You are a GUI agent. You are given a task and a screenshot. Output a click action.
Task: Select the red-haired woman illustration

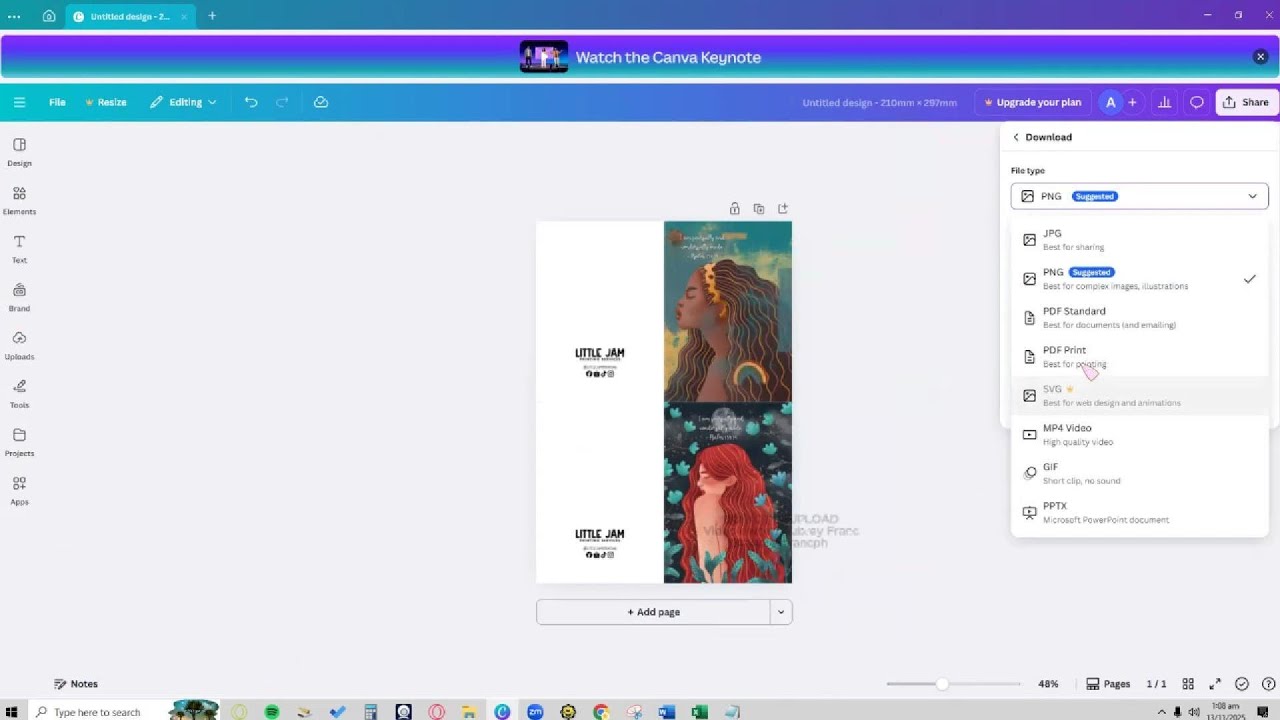coord(728,493)
